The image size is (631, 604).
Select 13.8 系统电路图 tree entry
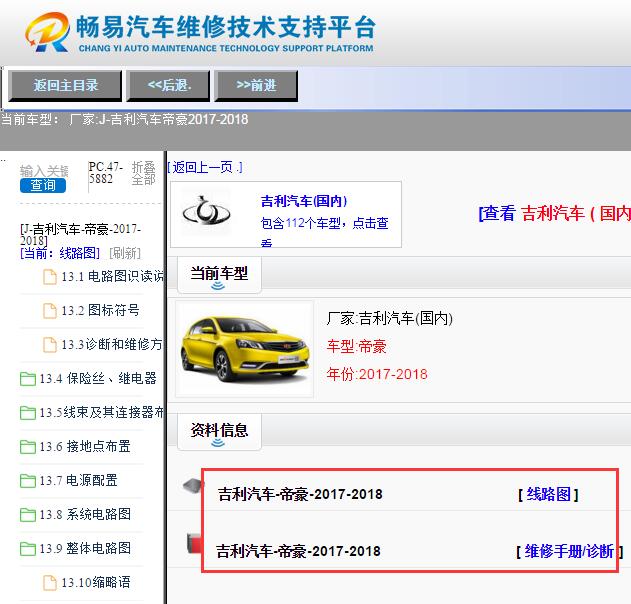(x=85, y=514)
